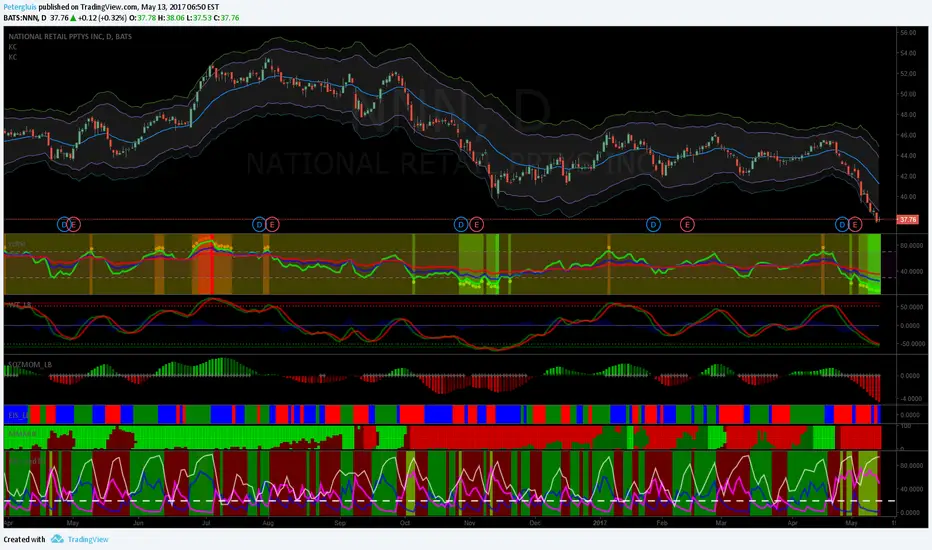Viewport: 932px width, 550px height.
Task: Open the earnings E marker in February 2017
Action: pos(687,224)
